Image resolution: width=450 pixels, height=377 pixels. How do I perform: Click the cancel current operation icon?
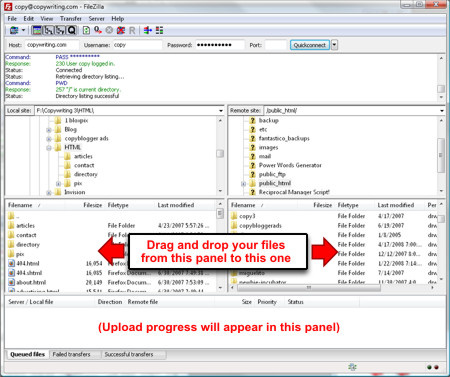[109, 31]
